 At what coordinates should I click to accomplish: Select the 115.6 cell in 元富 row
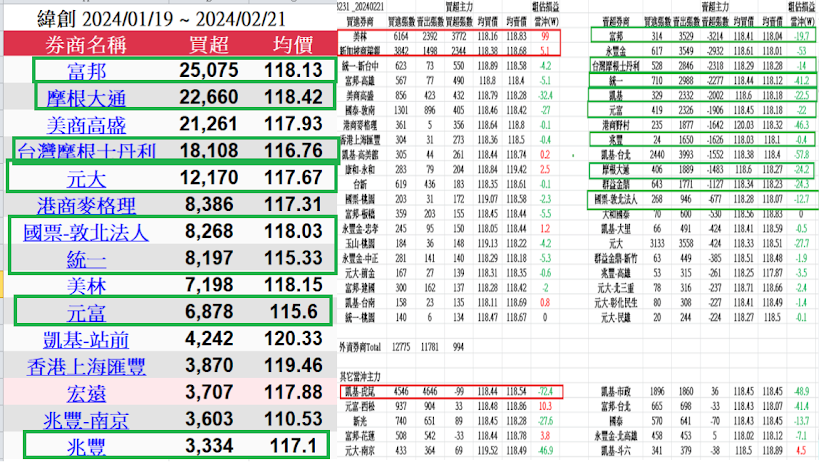[294, 312]
